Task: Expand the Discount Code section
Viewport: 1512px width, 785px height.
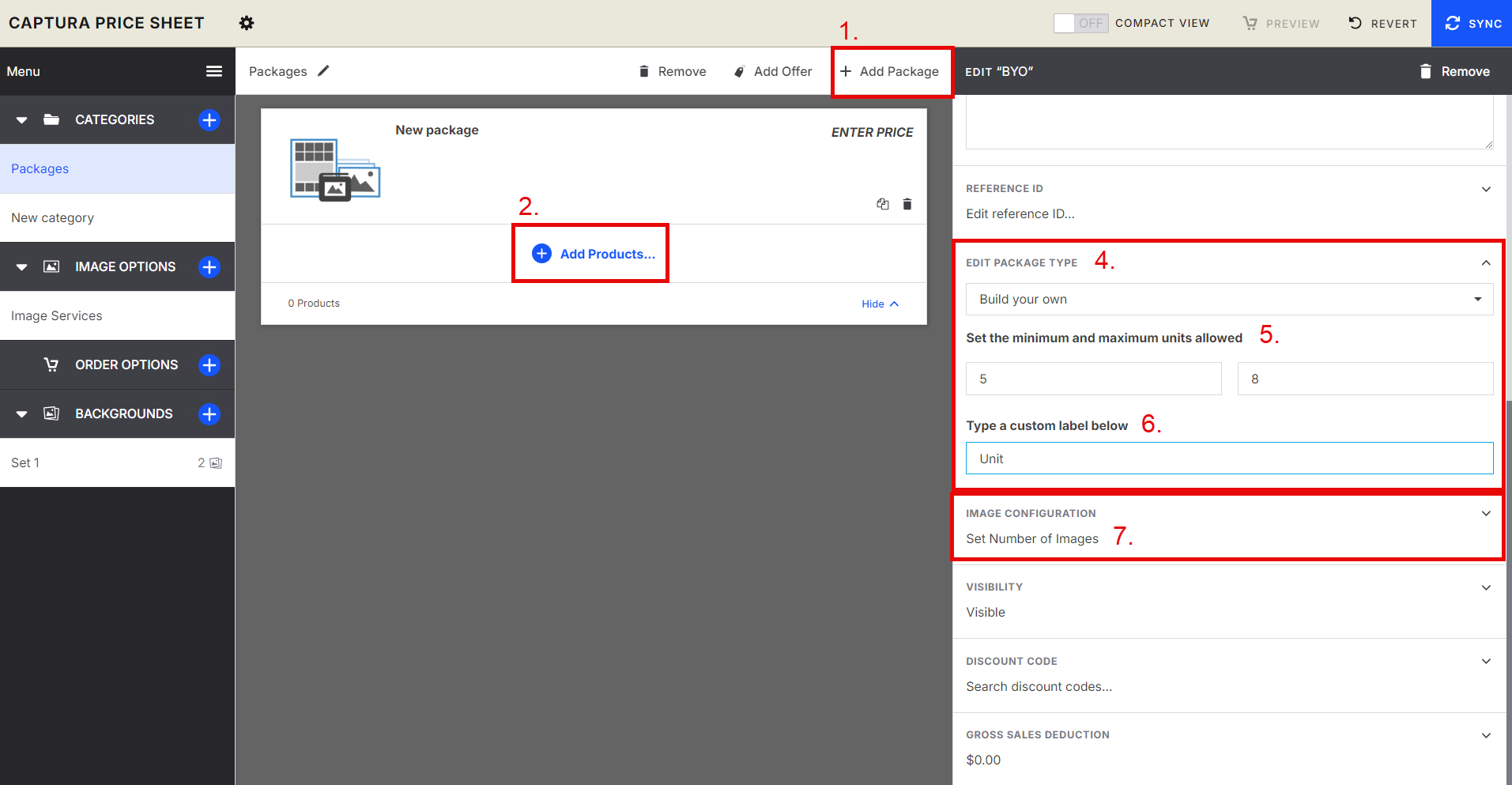Action: [x=1486, y=662]
